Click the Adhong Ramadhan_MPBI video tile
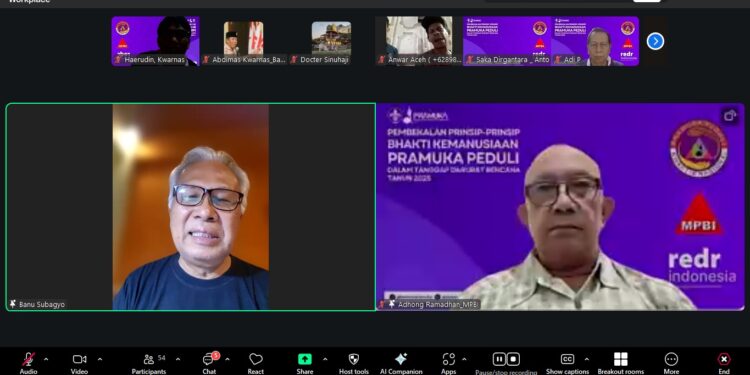Viewport: 750px width, 375px height. [560, 207]
